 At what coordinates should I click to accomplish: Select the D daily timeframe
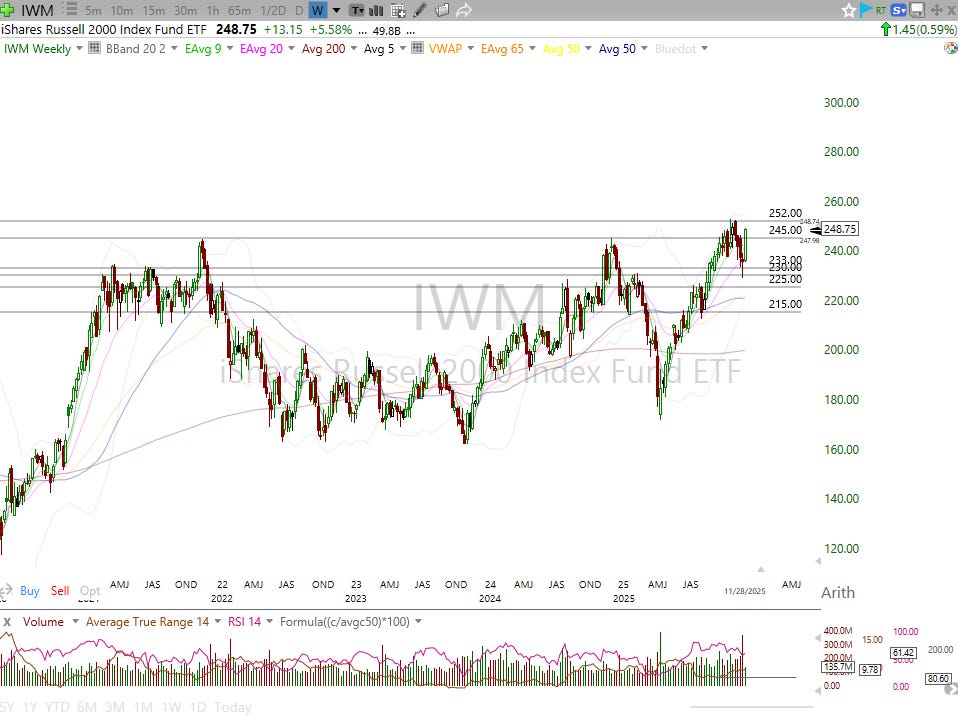pyautogui.click(x=299, y=10)
